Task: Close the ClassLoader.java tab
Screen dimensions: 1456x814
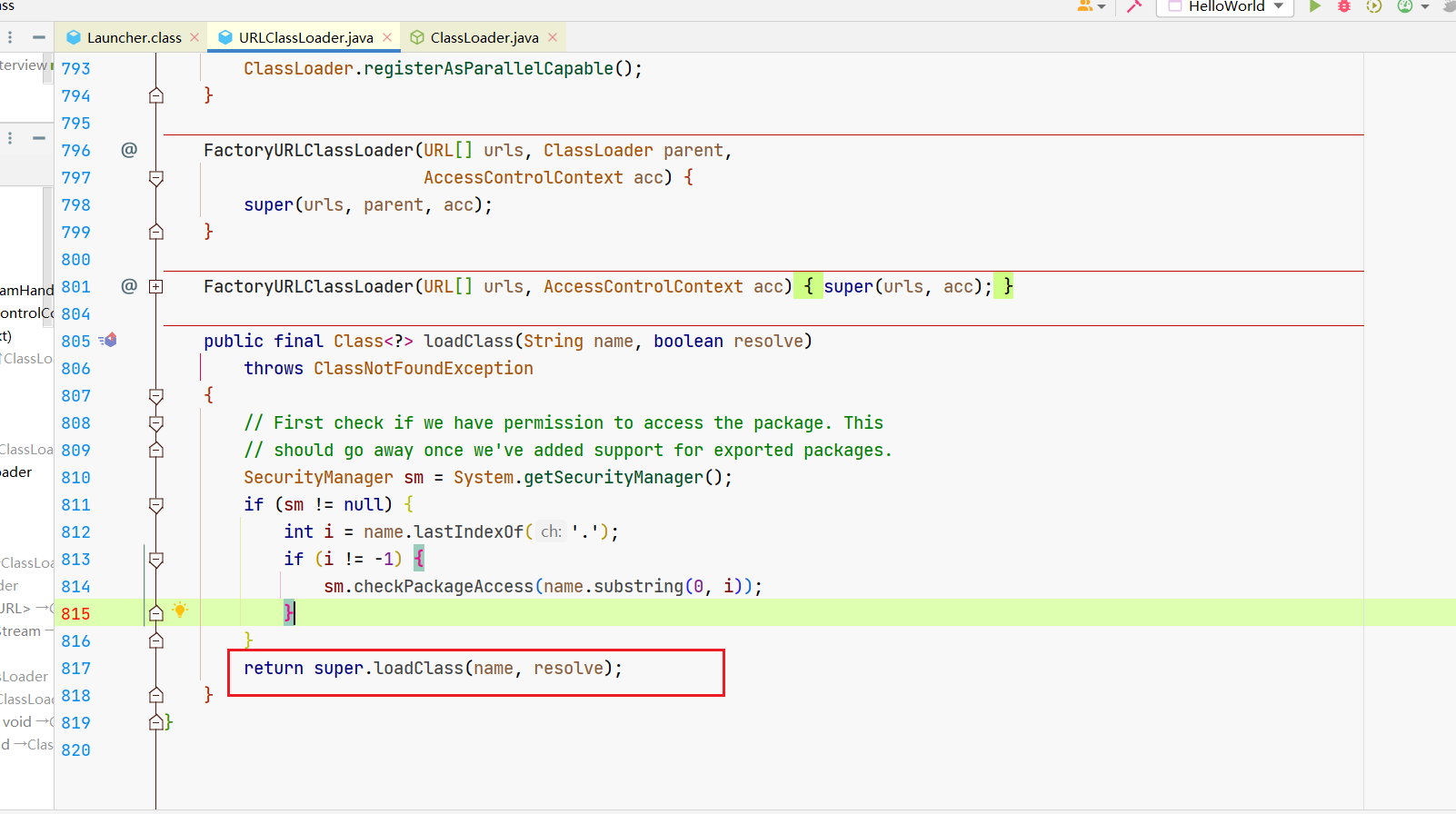Action: tap(553, 37)
